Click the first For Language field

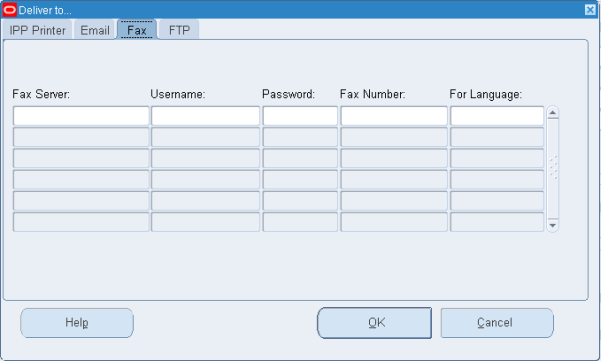click(x=497, y=116)
